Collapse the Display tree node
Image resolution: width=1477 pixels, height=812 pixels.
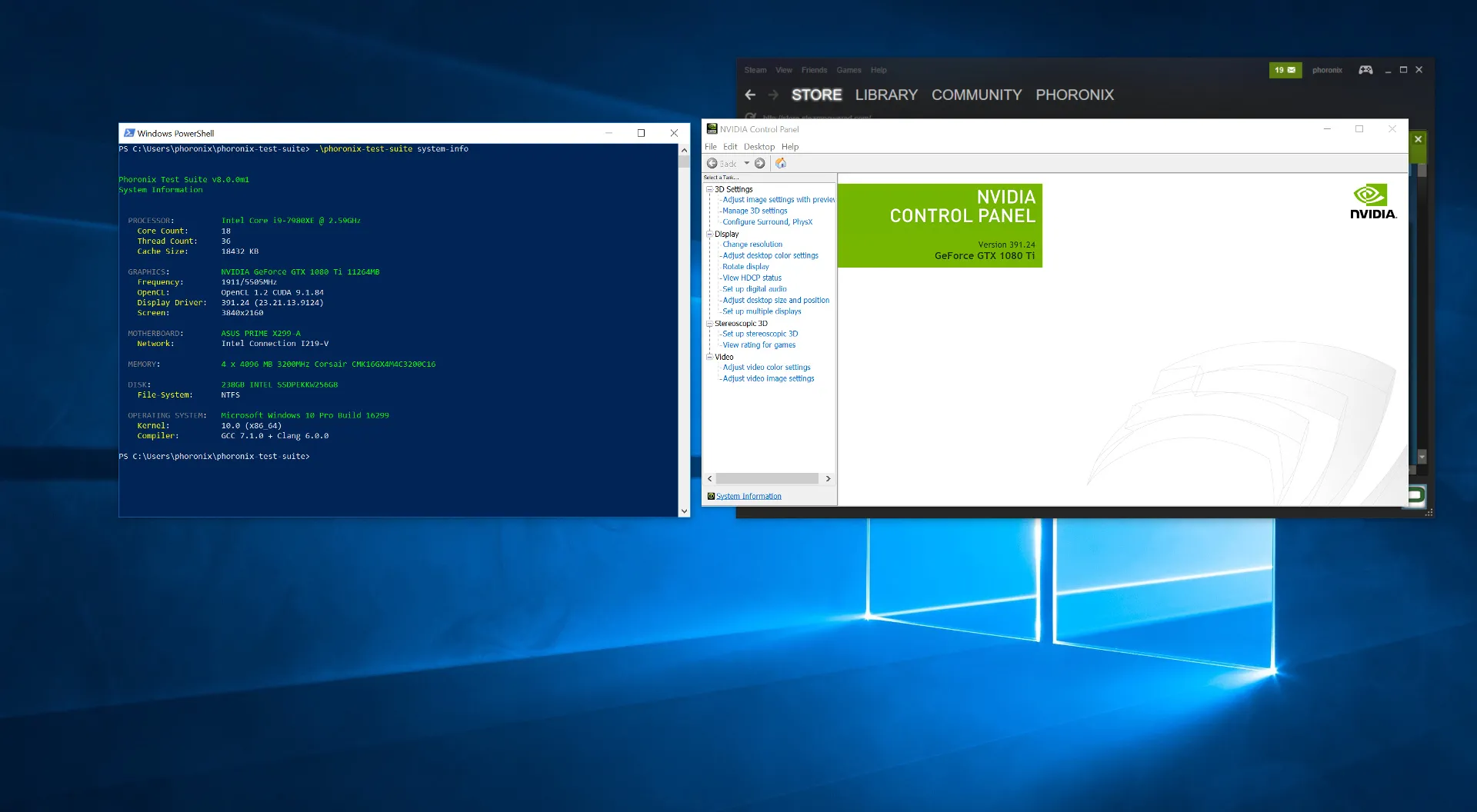click(x=709, y=234)
